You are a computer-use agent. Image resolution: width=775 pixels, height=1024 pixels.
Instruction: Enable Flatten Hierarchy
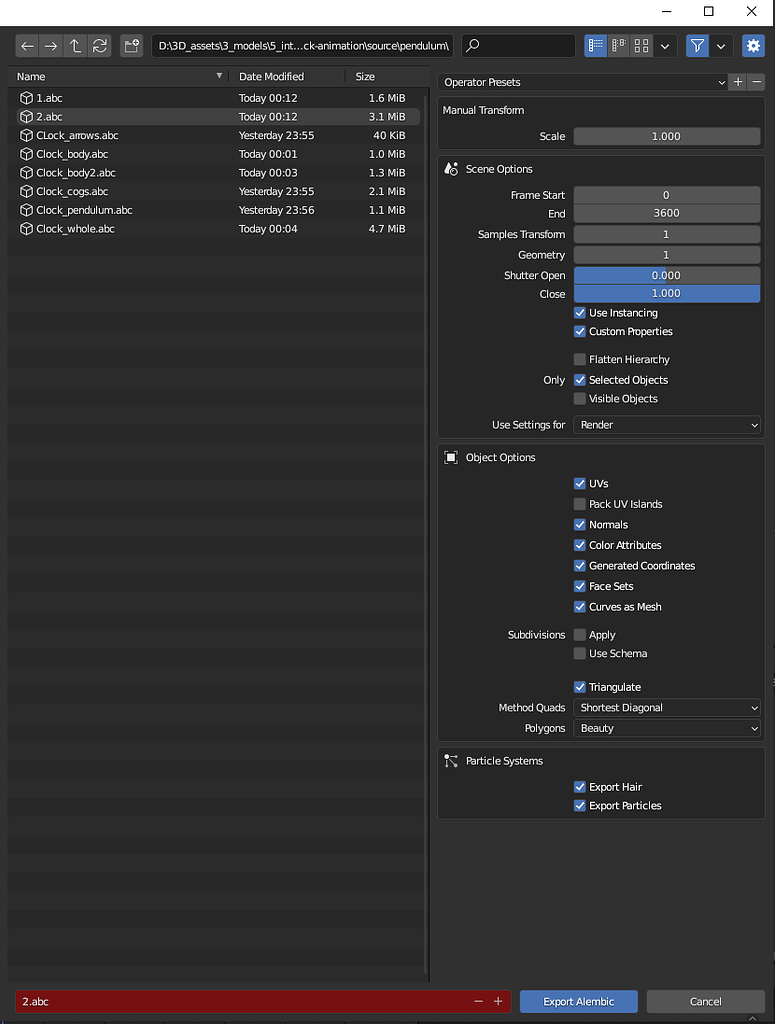579,359
